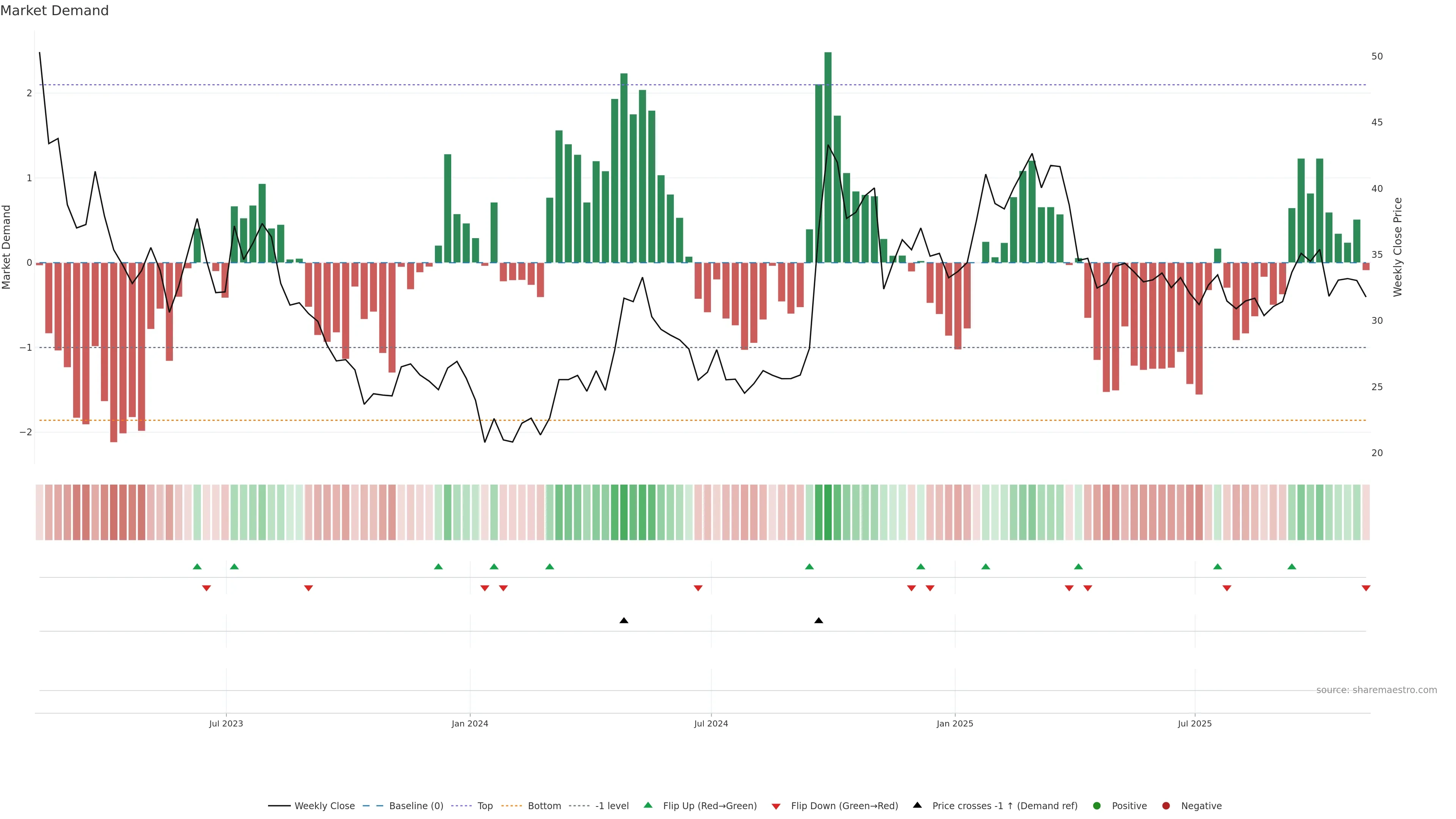The height and width of the screenshot is (819, 1456).
Task: Click the Market Demand chart title
Action: click(54, 11)
